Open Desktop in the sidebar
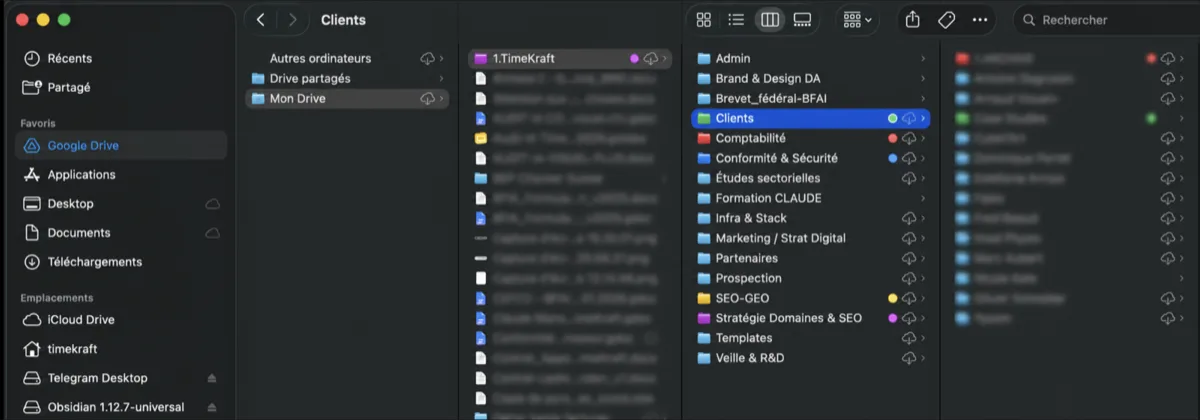The height and width of the screenshot is (420, 1200). click(x=121, y=203)
